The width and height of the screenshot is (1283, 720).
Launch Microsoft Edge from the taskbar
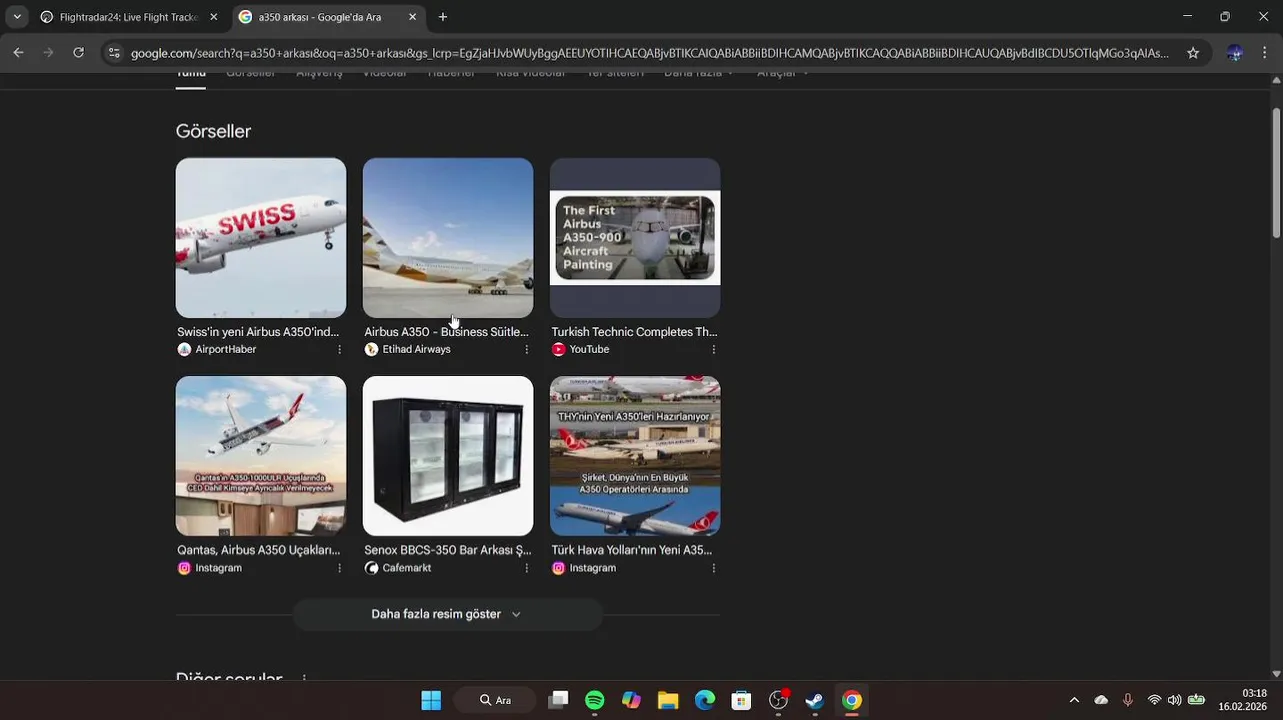(x=705, y=700)
